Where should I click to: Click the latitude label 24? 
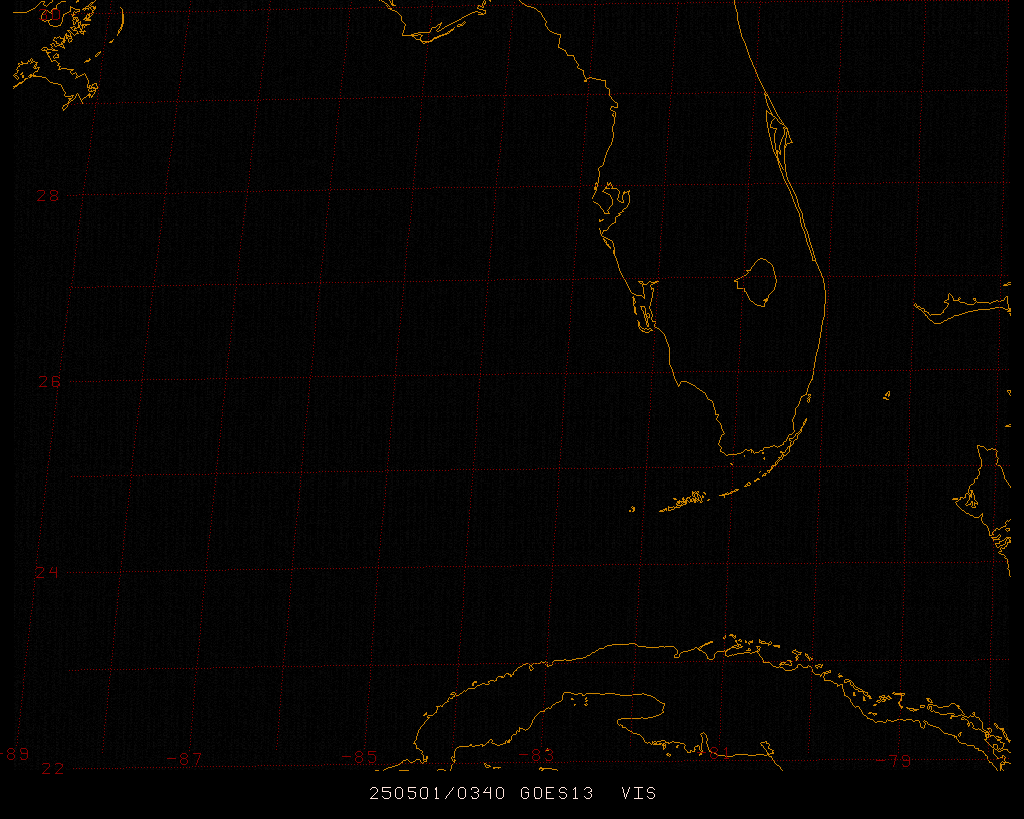coord(46,572)
